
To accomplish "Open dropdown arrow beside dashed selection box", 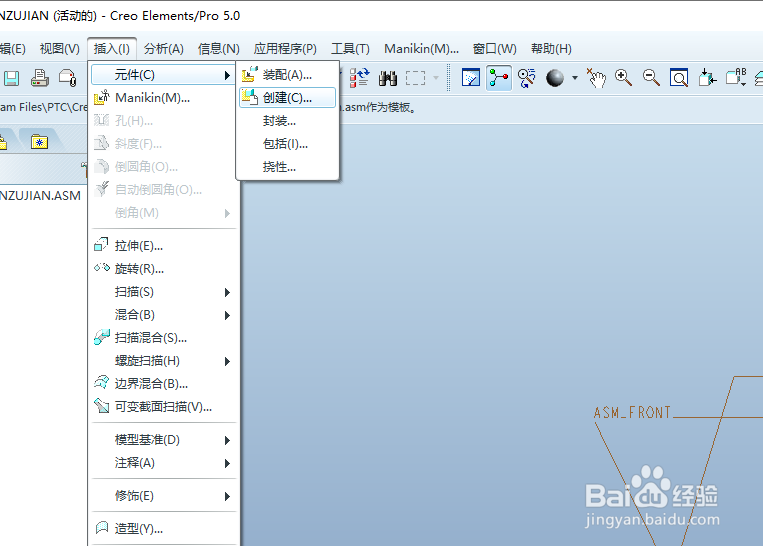I will click(x=436, y=78).
